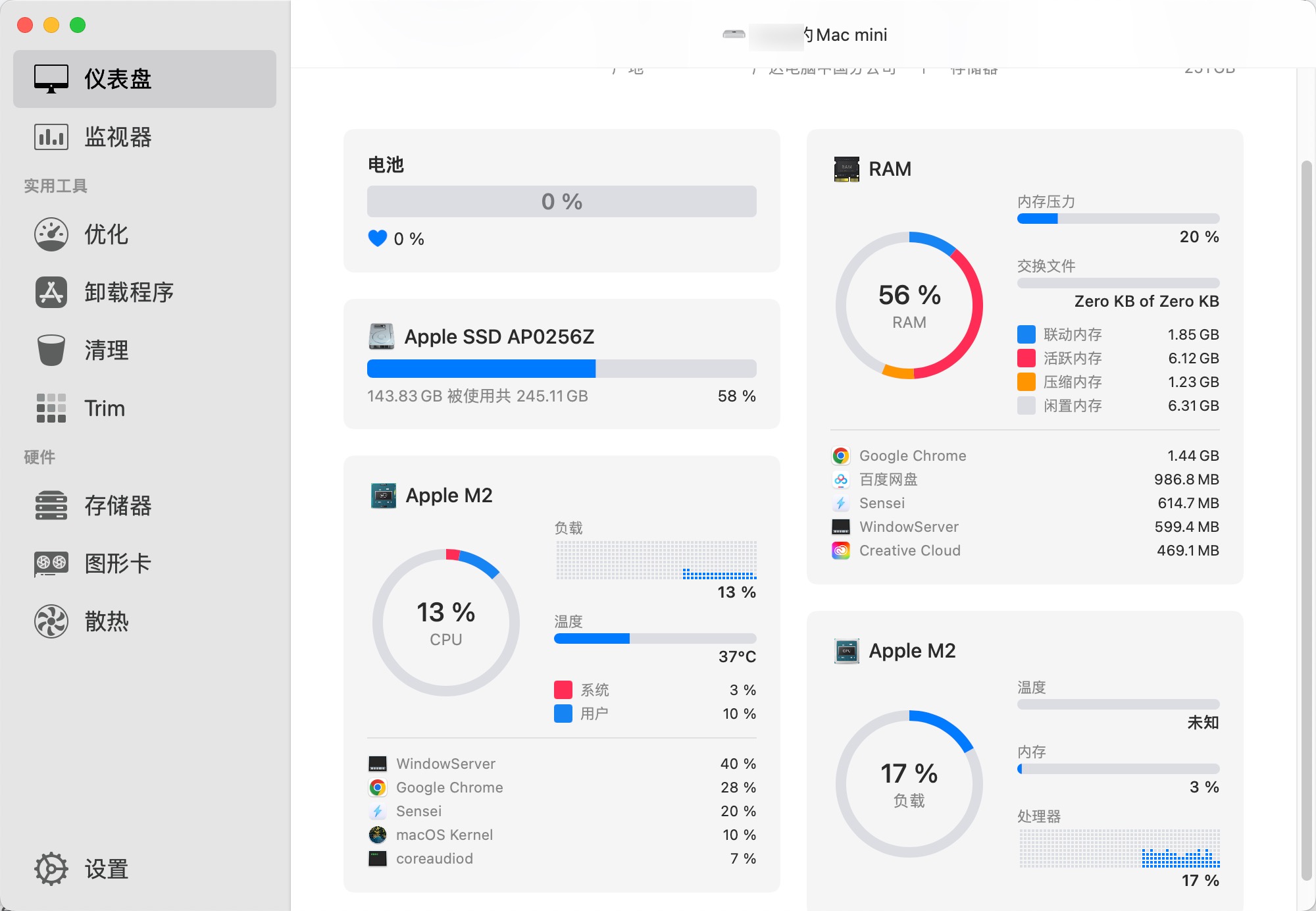This screenshot has height=911, width=1316.
Task: Open the 仪表盘 dashboard icon
Action: click(51, 79)
